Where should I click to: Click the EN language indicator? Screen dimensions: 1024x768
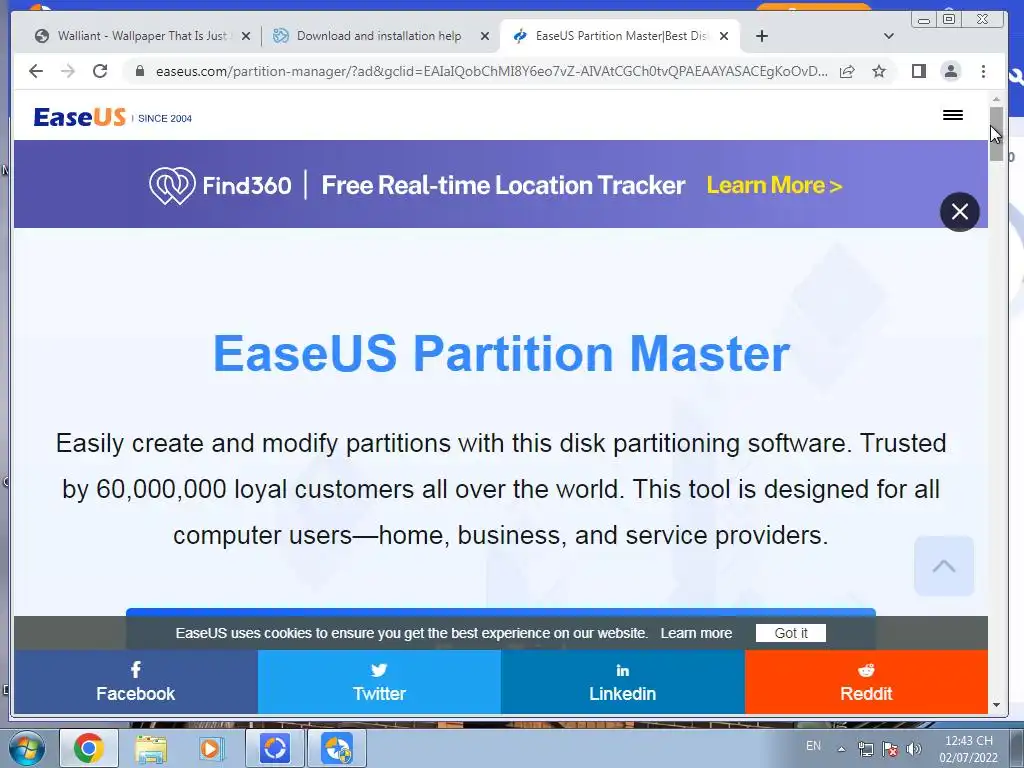(x=813, y=746)
